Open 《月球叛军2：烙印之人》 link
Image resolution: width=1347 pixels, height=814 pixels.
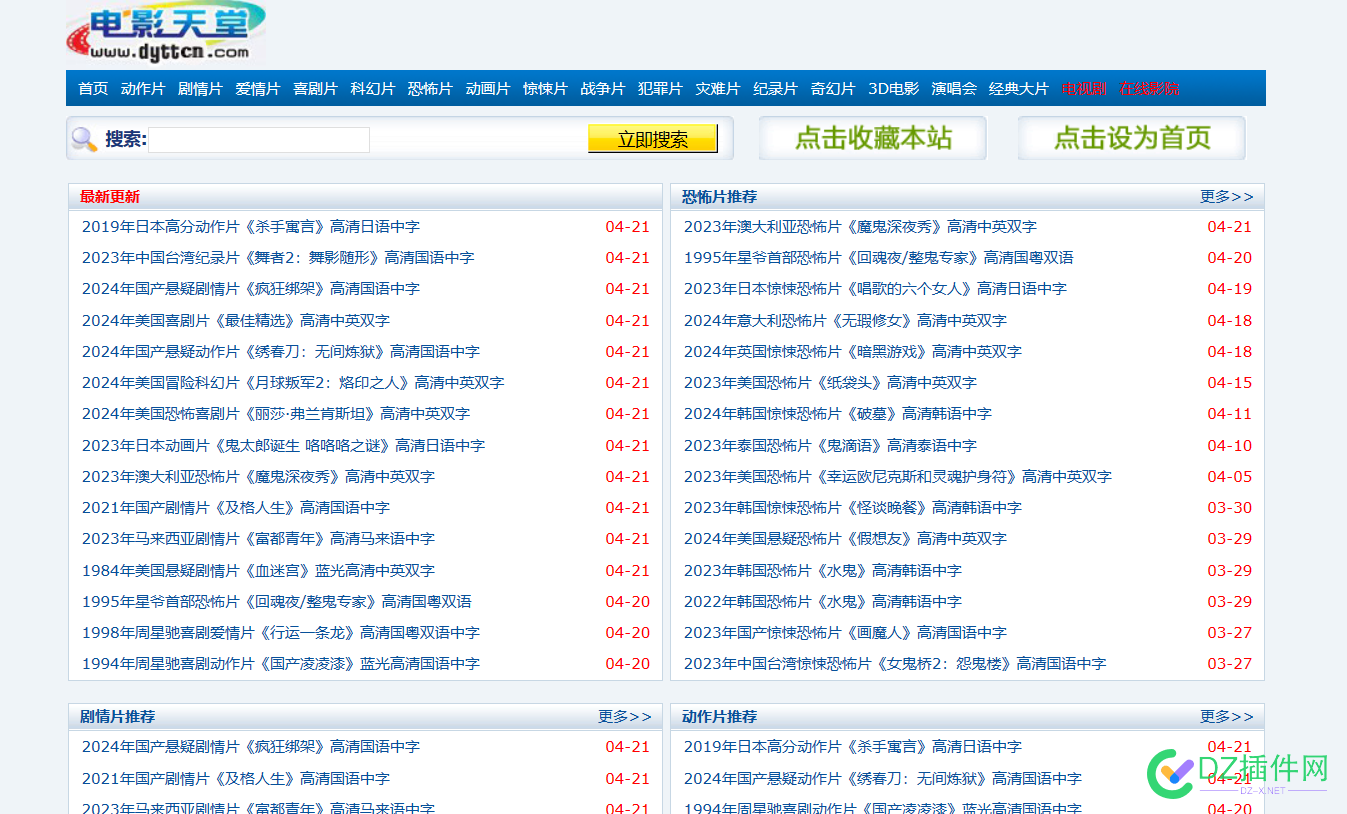click(x=293, y=383)
